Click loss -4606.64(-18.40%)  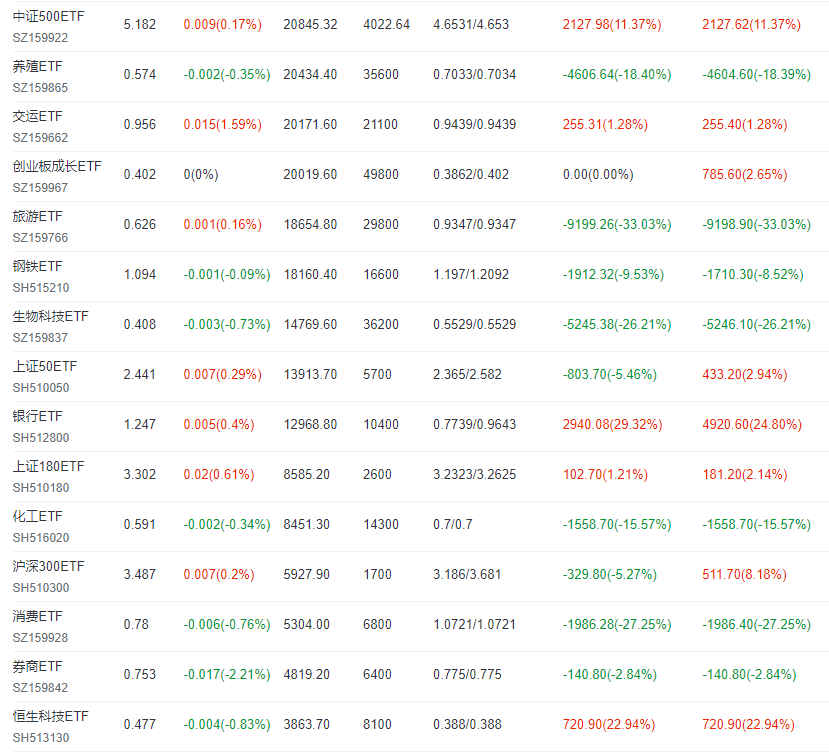click(617, 75)
